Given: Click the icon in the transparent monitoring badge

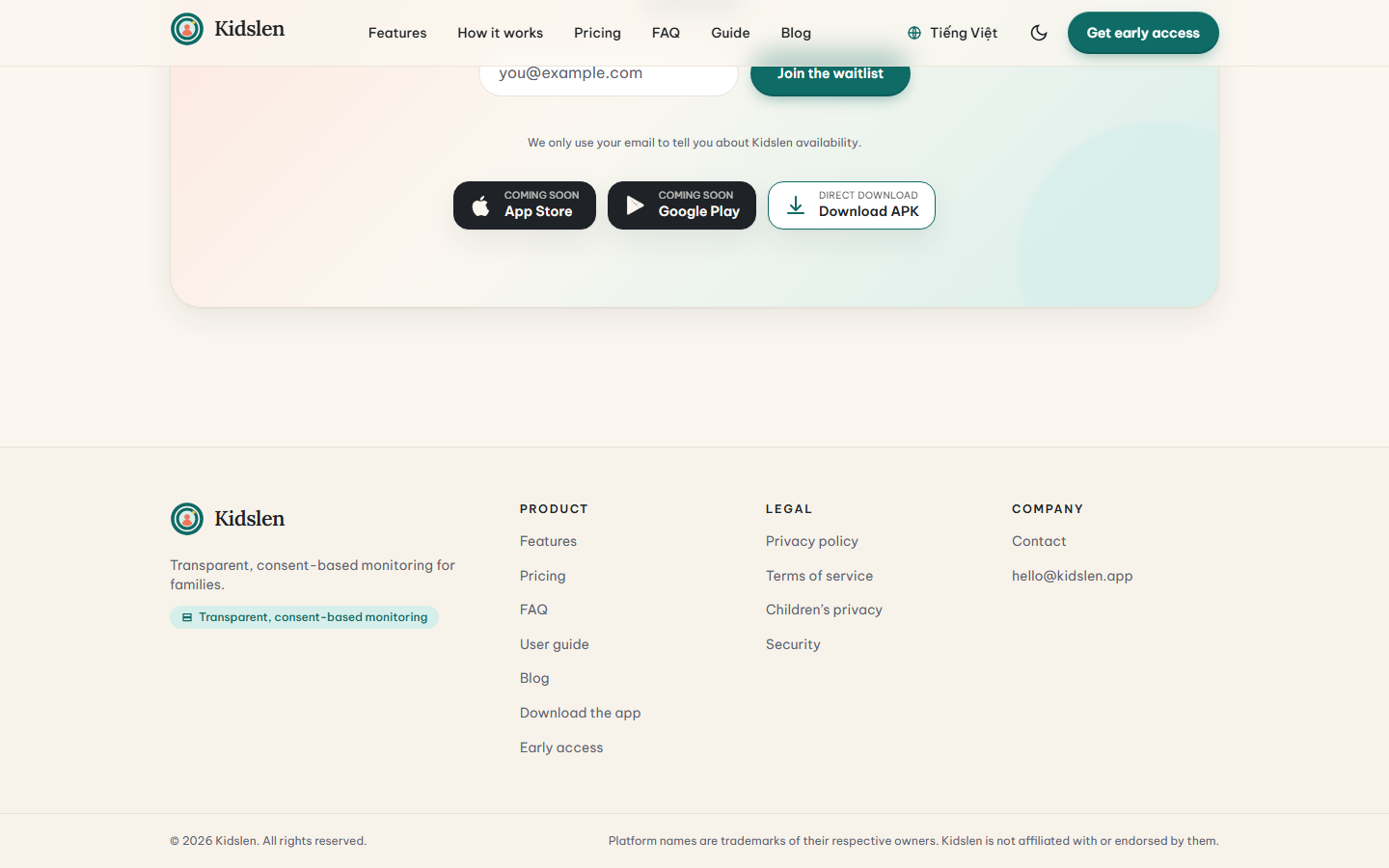Looking at the screenshot, I should [x=187, y=617].
